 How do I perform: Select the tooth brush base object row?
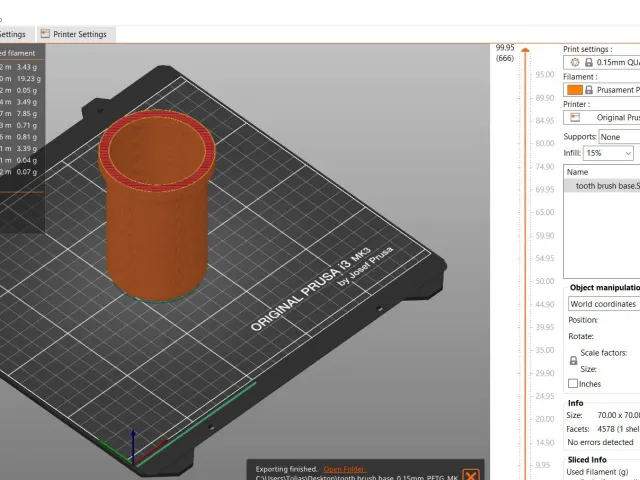point(602,186)
